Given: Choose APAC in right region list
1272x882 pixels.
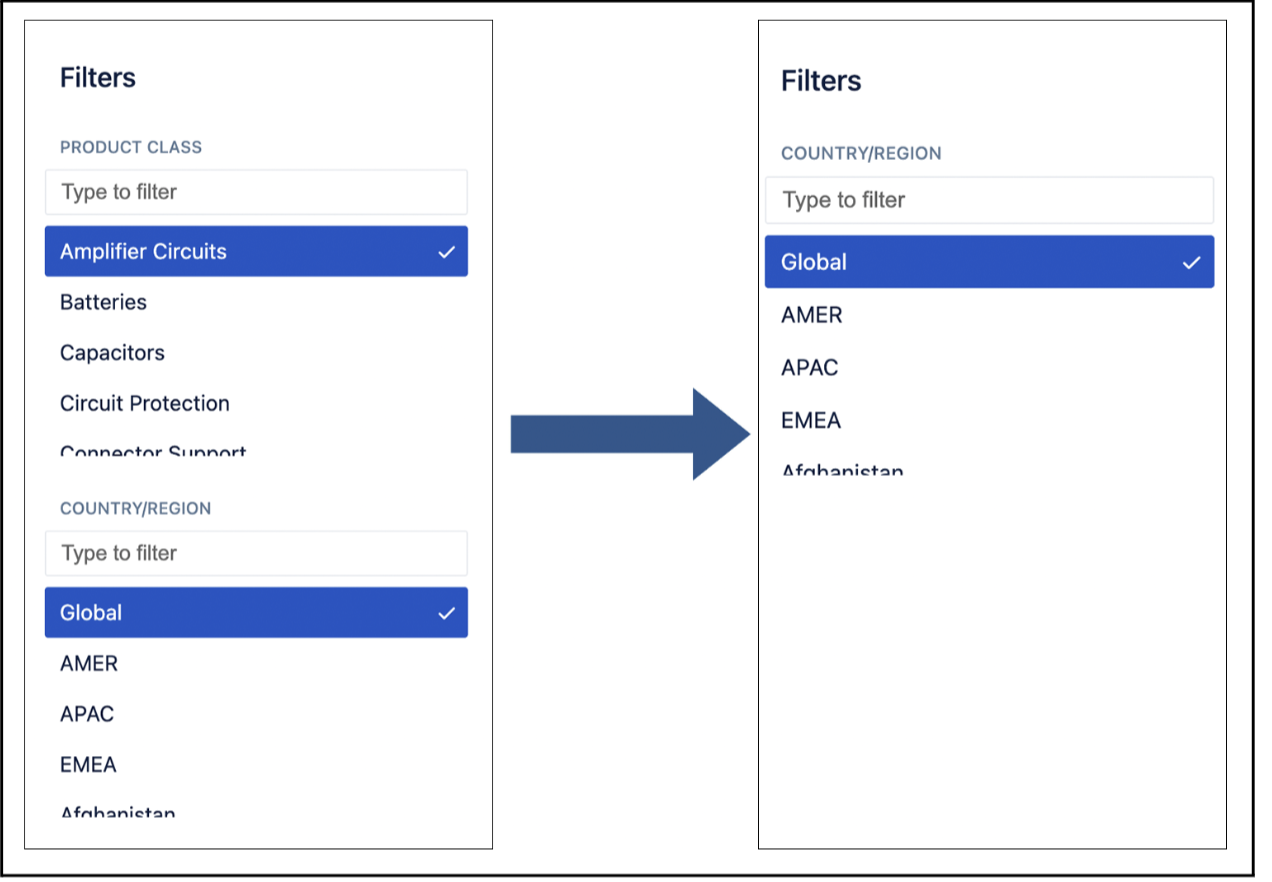Looking at the screenshot, I should (810, 368).
